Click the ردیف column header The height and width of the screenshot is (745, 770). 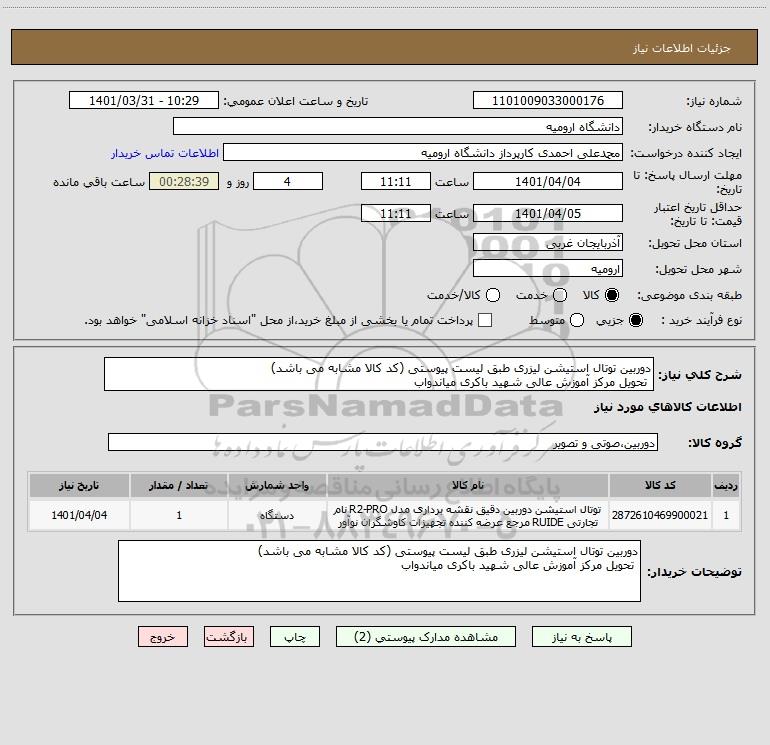click(x=726, y=485)
